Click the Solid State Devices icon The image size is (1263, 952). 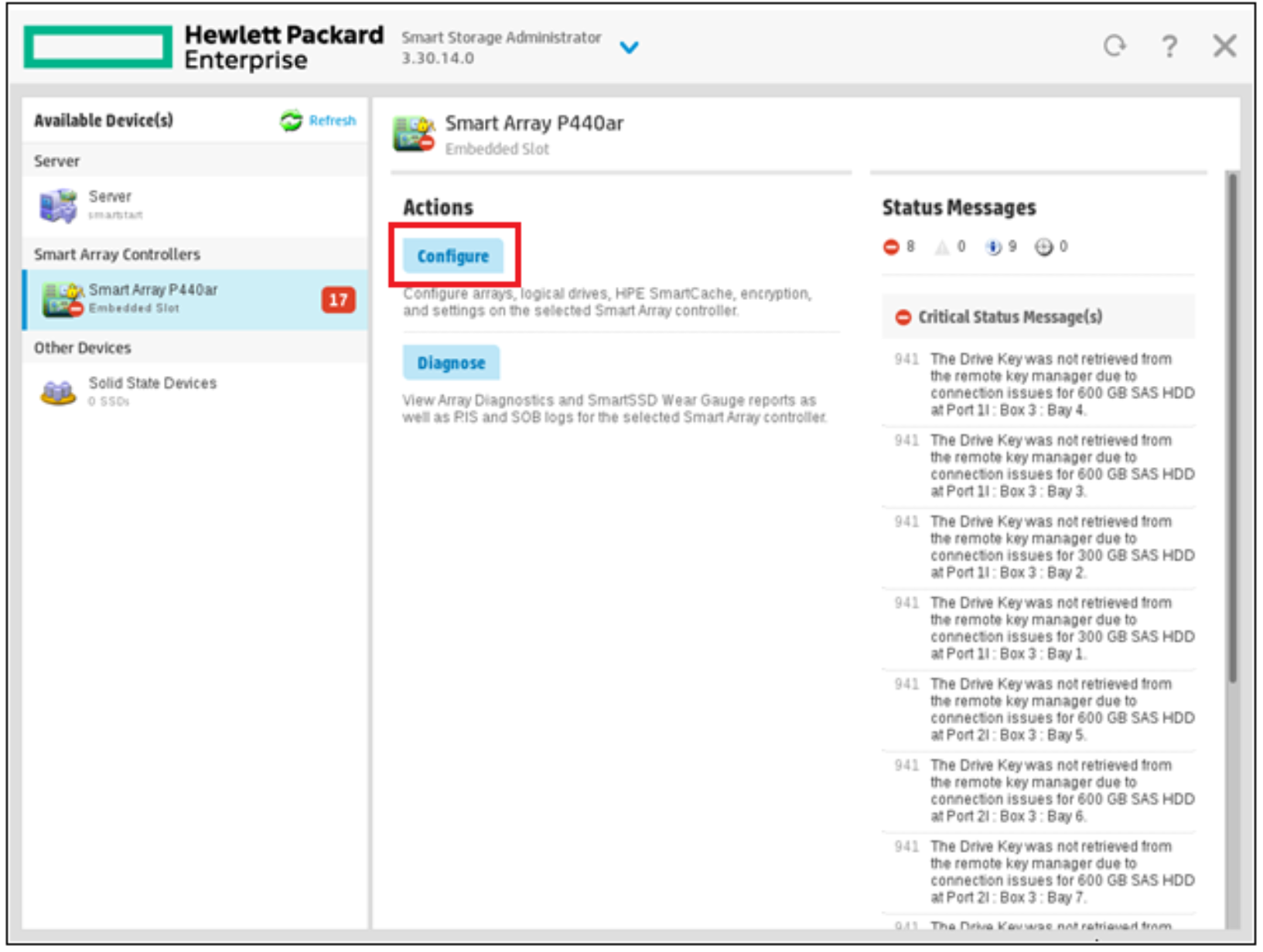point(59,392)
